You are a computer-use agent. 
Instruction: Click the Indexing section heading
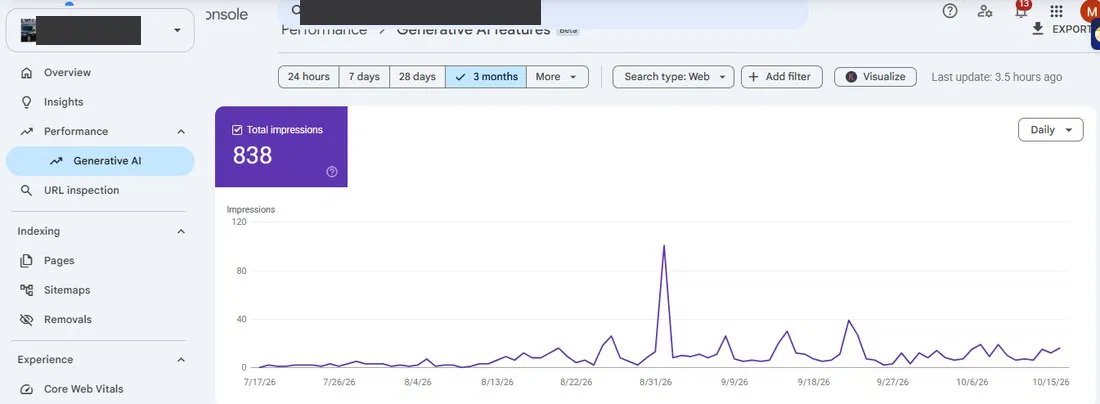click(x=39, y=231)
